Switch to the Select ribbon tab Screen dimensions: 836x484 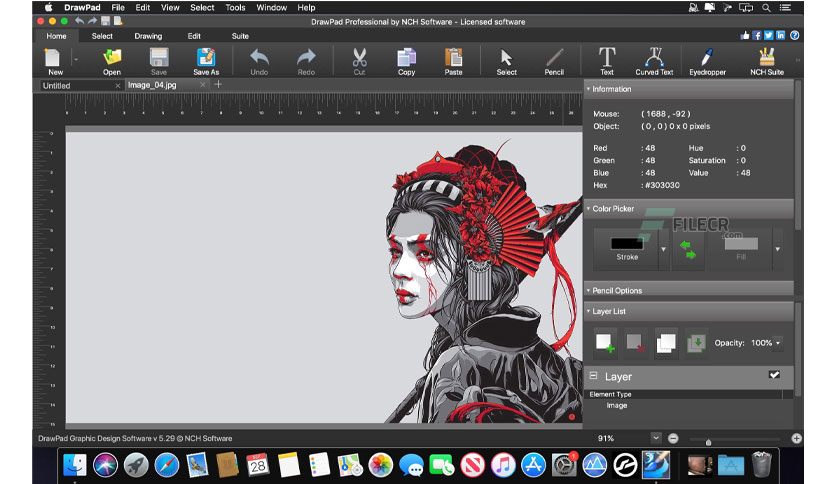click(102, 36)
